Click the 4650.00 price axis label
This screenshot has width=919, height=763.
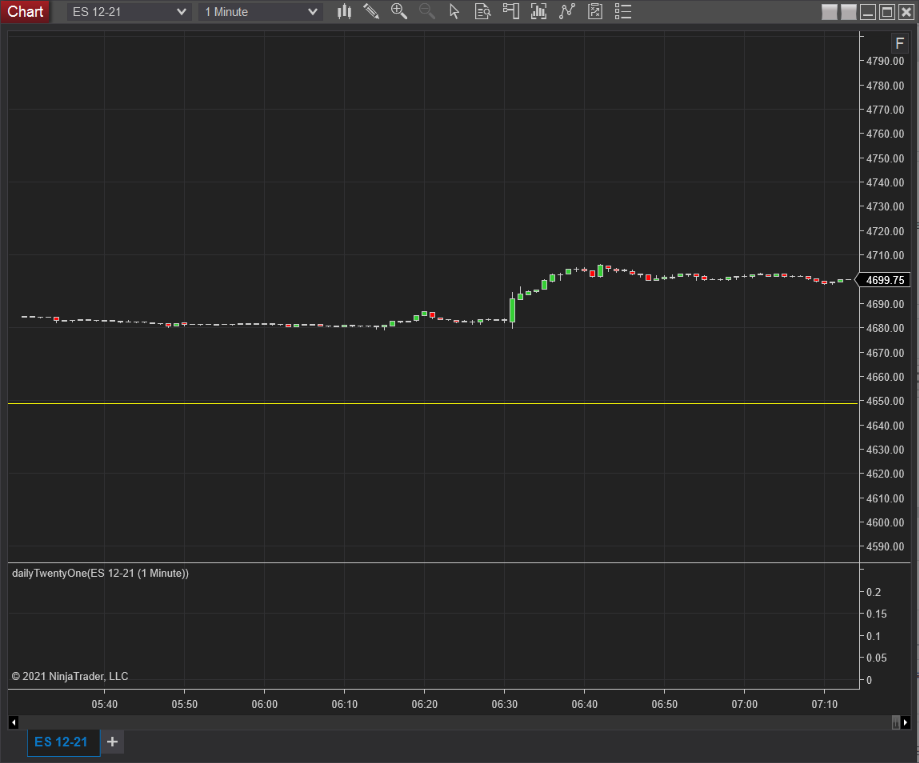[885, 401]
